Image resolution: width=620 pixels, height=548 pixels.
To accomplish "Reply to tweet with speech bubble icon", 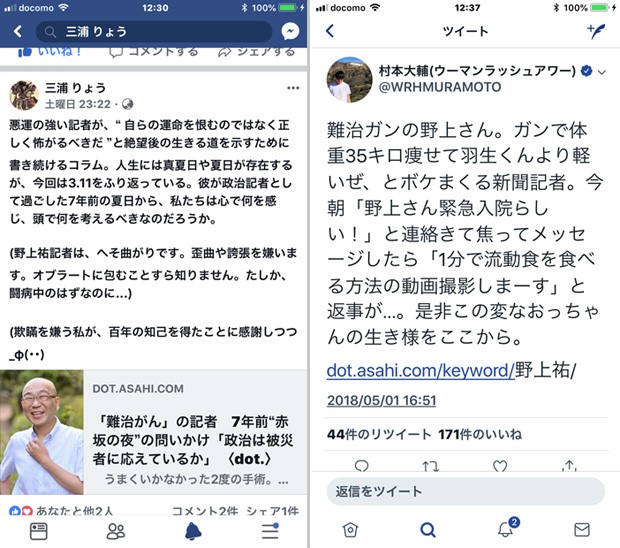I will [x=361, y=466].
